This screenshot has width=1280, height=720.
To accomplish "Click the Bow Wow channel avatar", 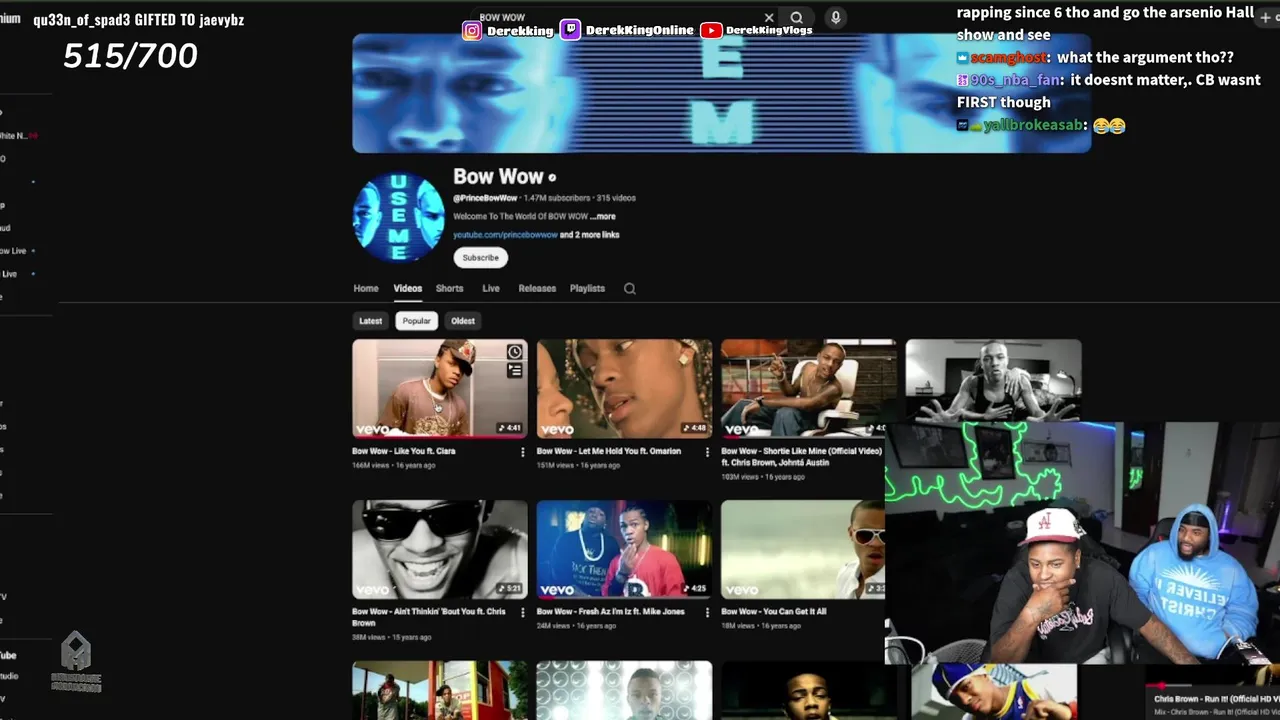I will coord(399,217).
